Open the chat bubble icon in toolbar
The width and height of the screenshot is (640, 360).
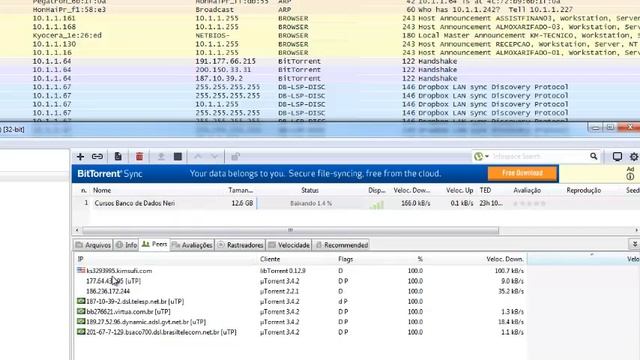pyautogui.click(x=617, y=156)
